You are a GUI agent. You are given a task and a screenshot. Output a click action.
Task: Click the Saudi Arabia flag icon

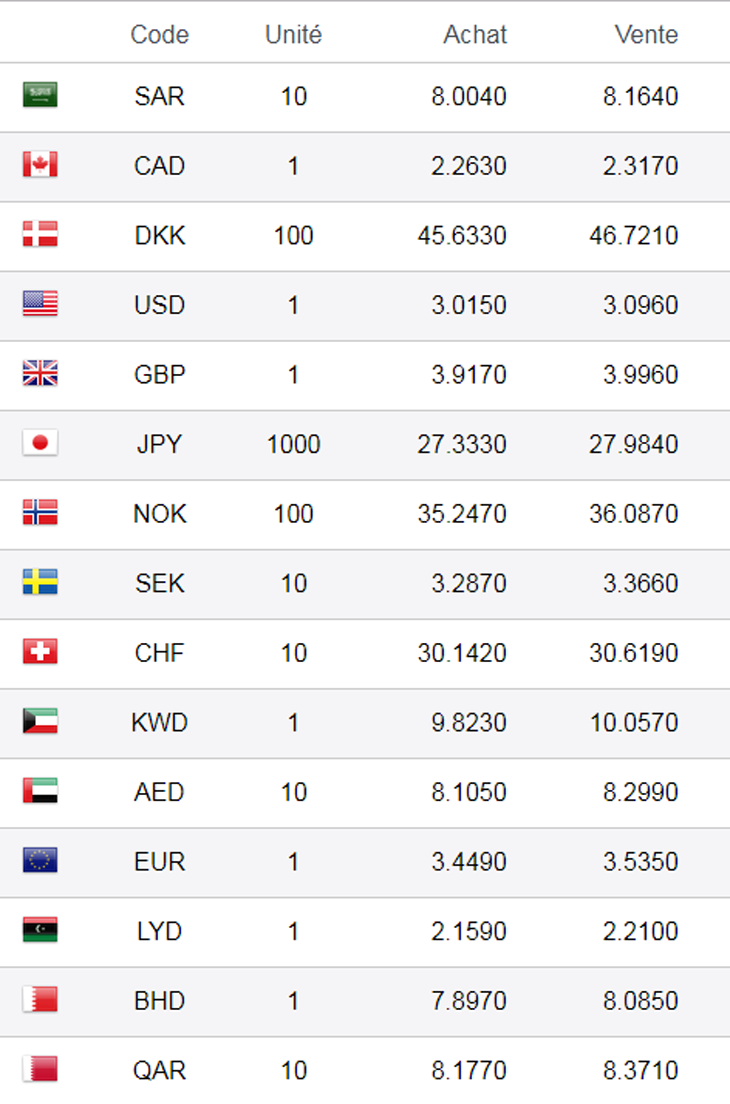click(40, 96)
